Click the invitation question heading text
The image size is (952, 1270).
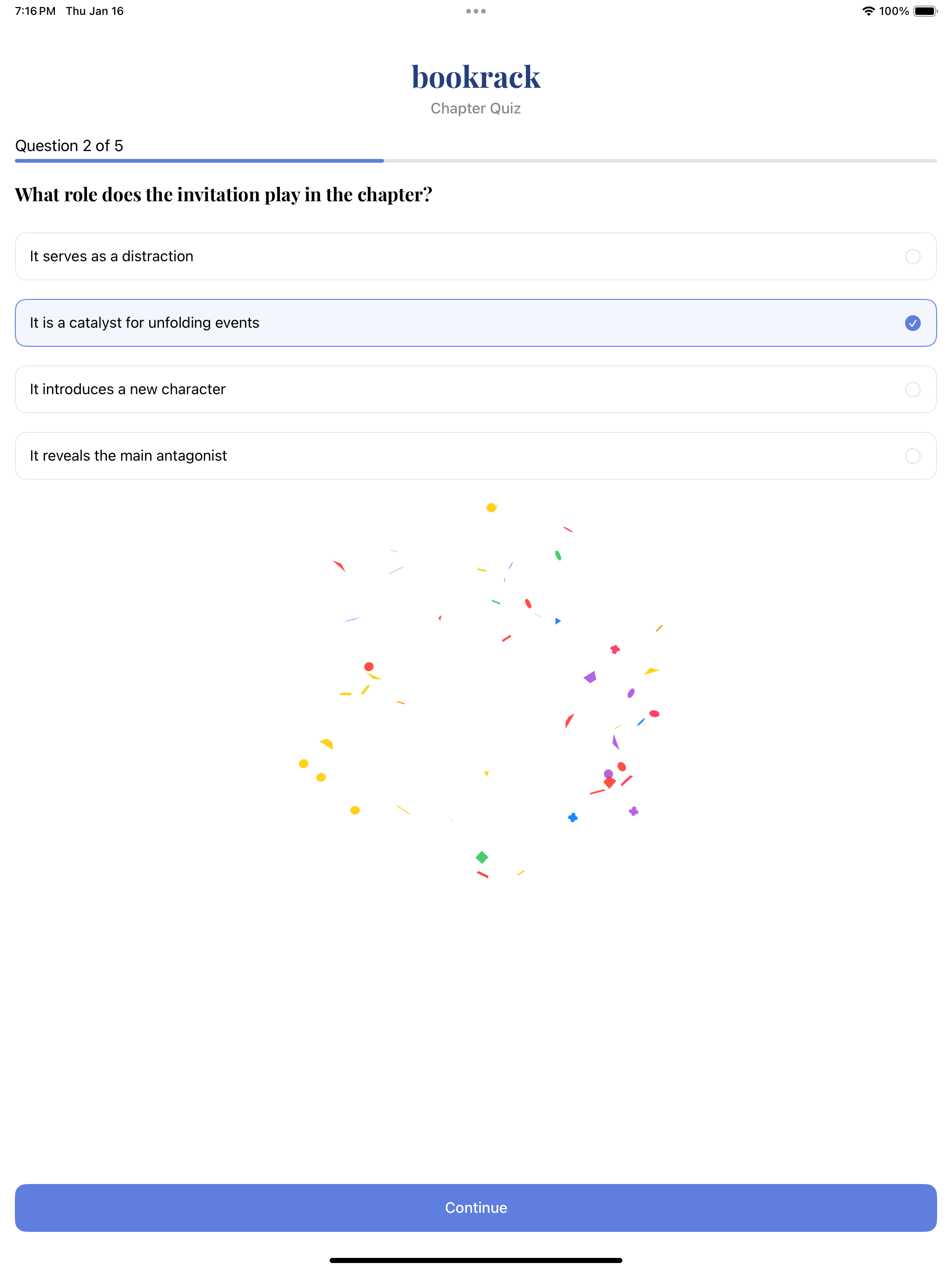pyautogui.click(x=224, y=195)
